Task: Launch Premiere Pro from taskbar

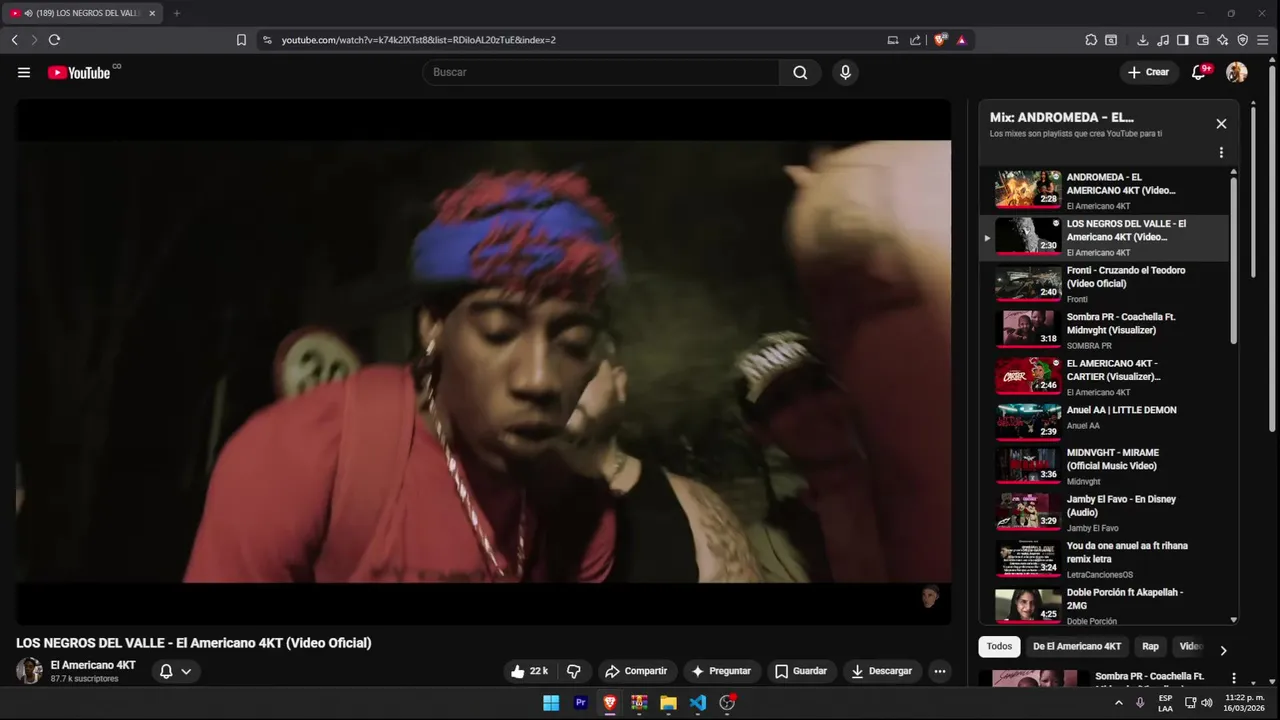Action: (580, 703)
